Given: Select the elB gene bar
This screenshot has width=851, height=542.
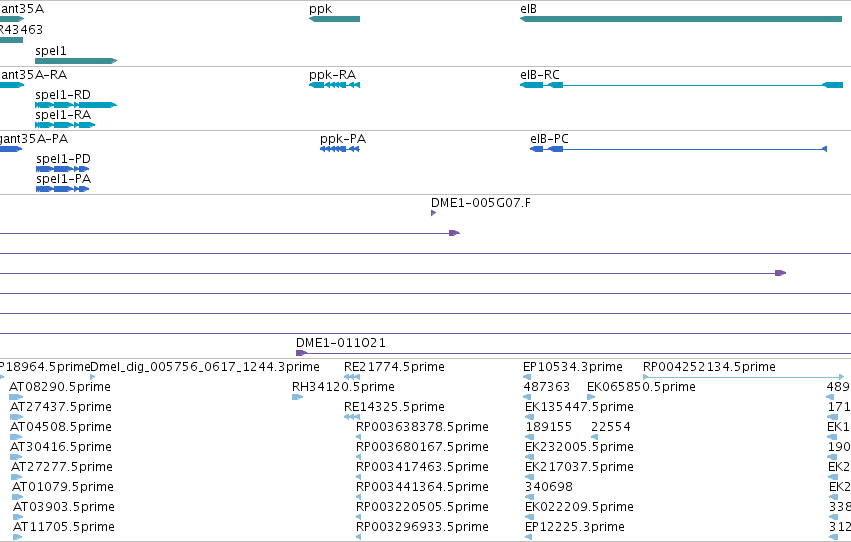Looking at the screenshot, I should (x=681, y=19).
